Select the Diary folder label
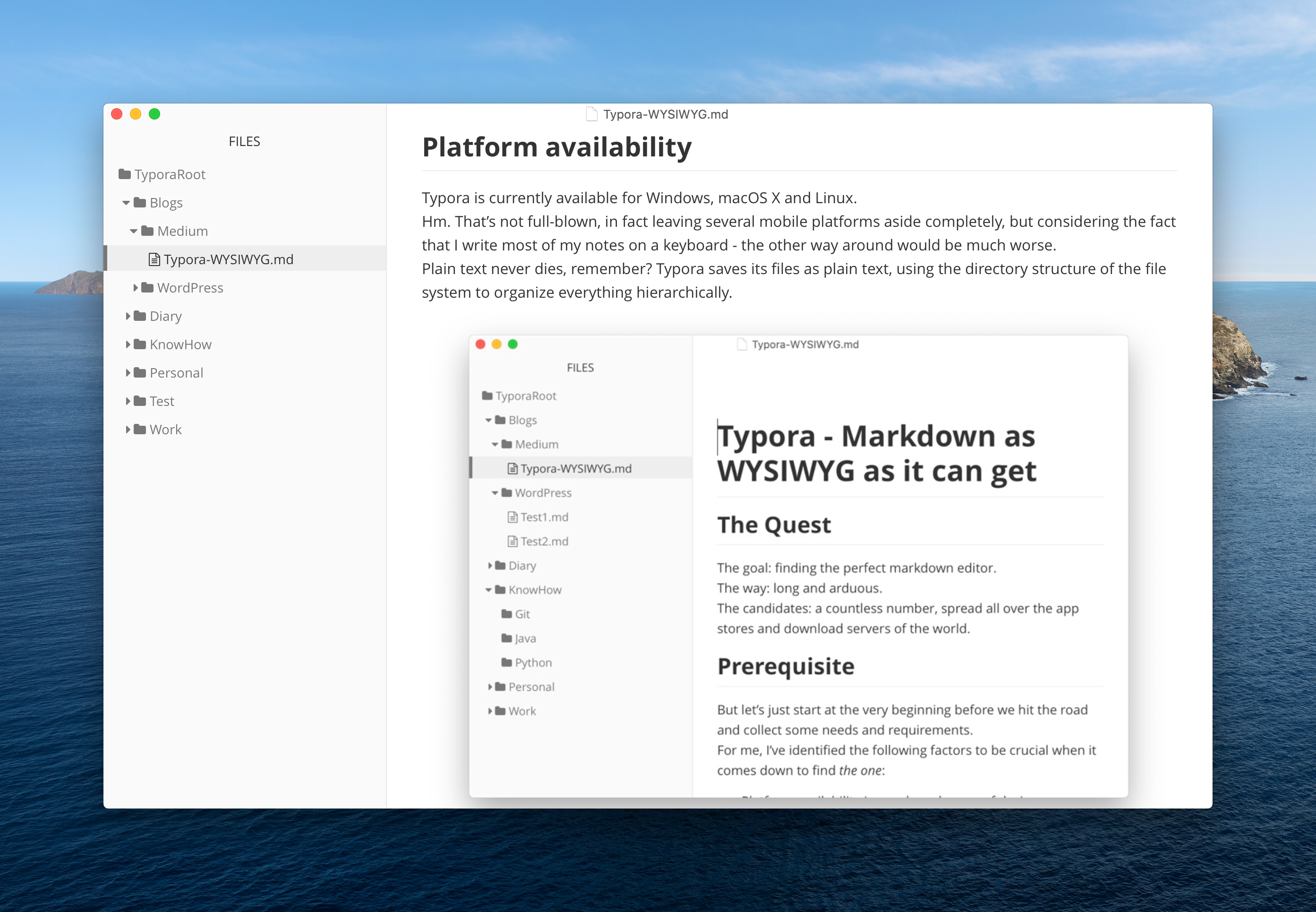1316x912 pixels. (166, 316)
